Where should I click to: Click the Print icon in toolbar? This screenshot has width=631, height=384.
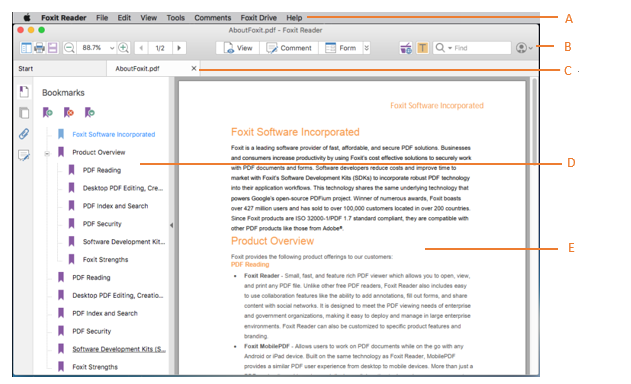tap(39, 48)
